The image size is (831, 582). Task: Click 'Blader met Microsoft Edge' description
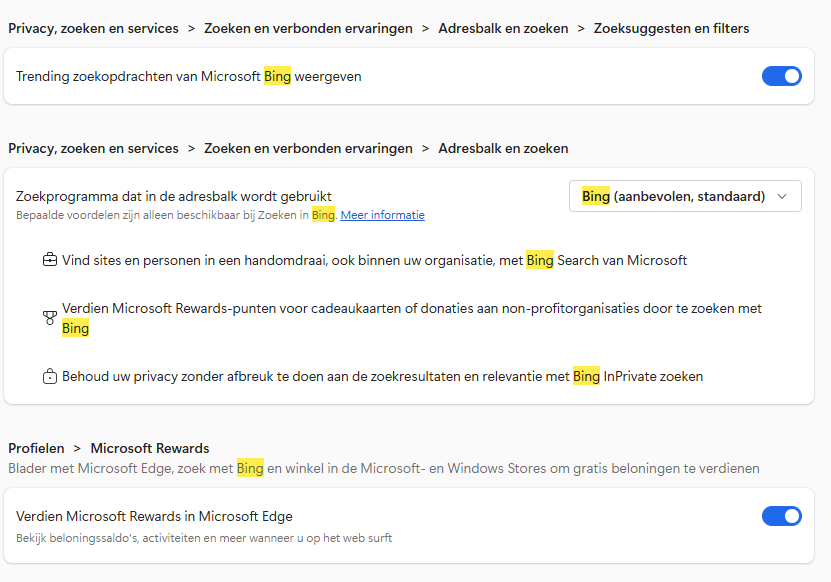384,469
